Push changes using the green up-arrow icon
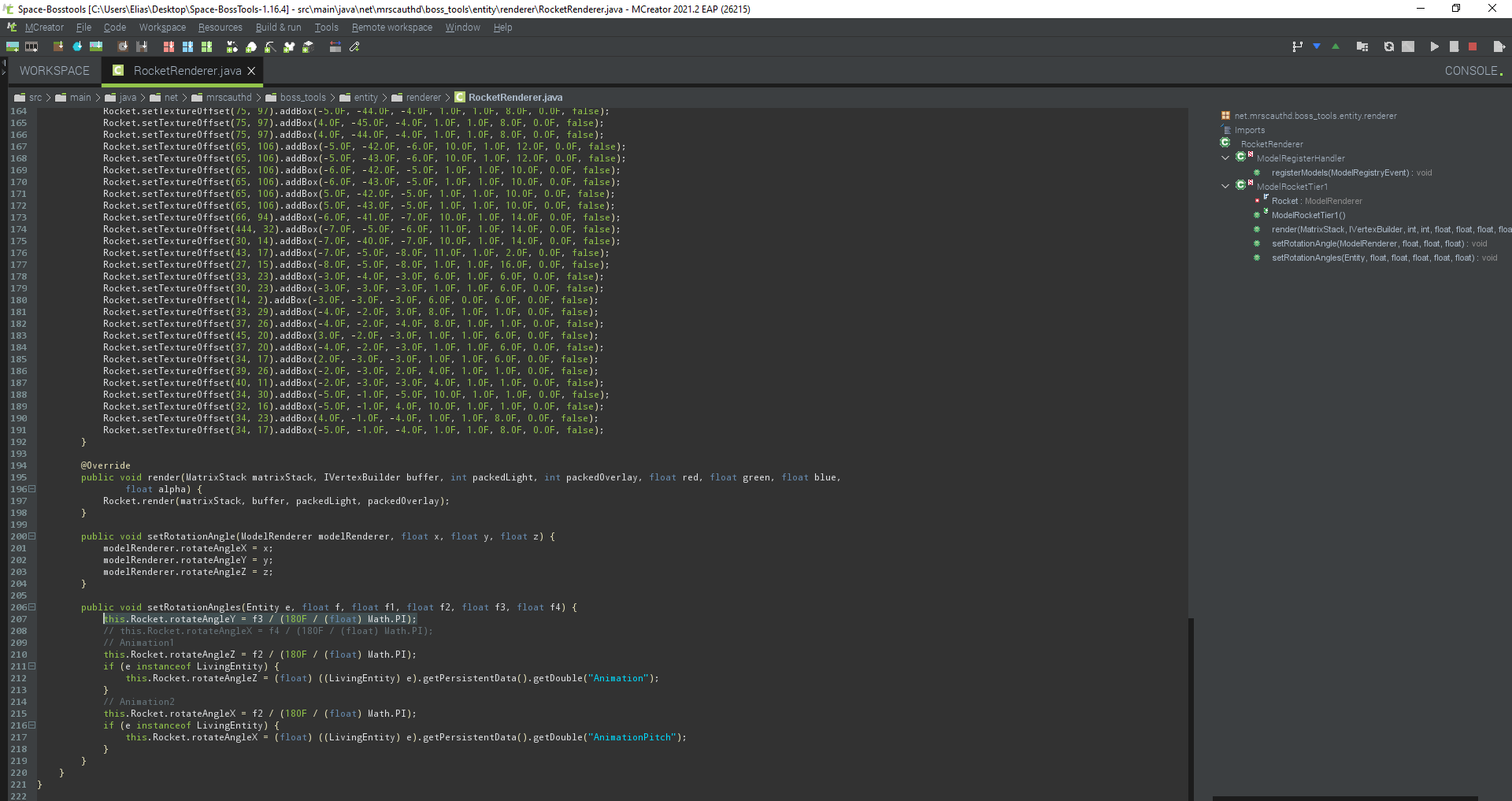Screen dimensions: 1512x801 click(x=1336, y=46)
